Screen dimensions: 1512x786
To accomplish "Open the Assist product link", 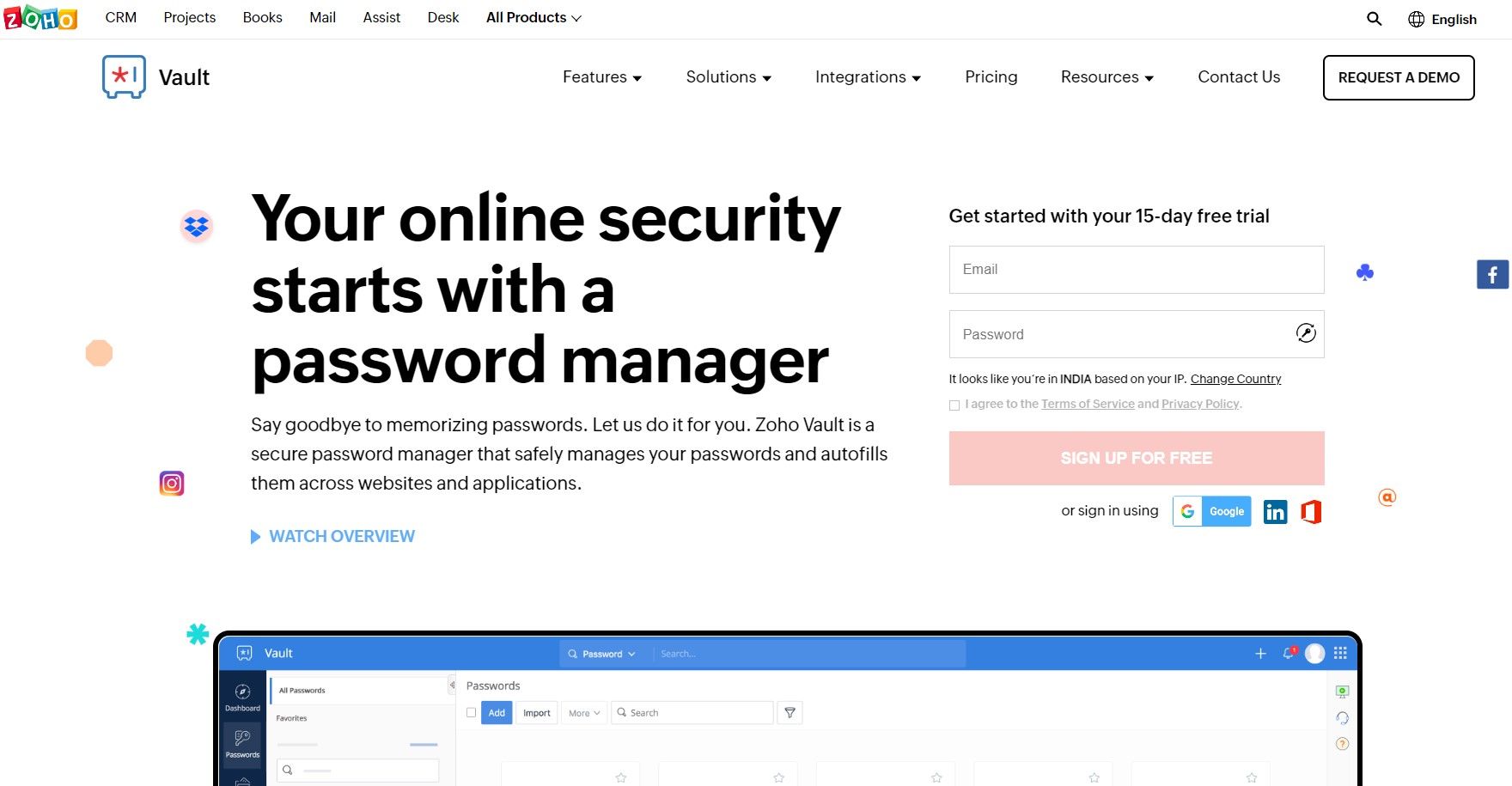I will (381, 17).
